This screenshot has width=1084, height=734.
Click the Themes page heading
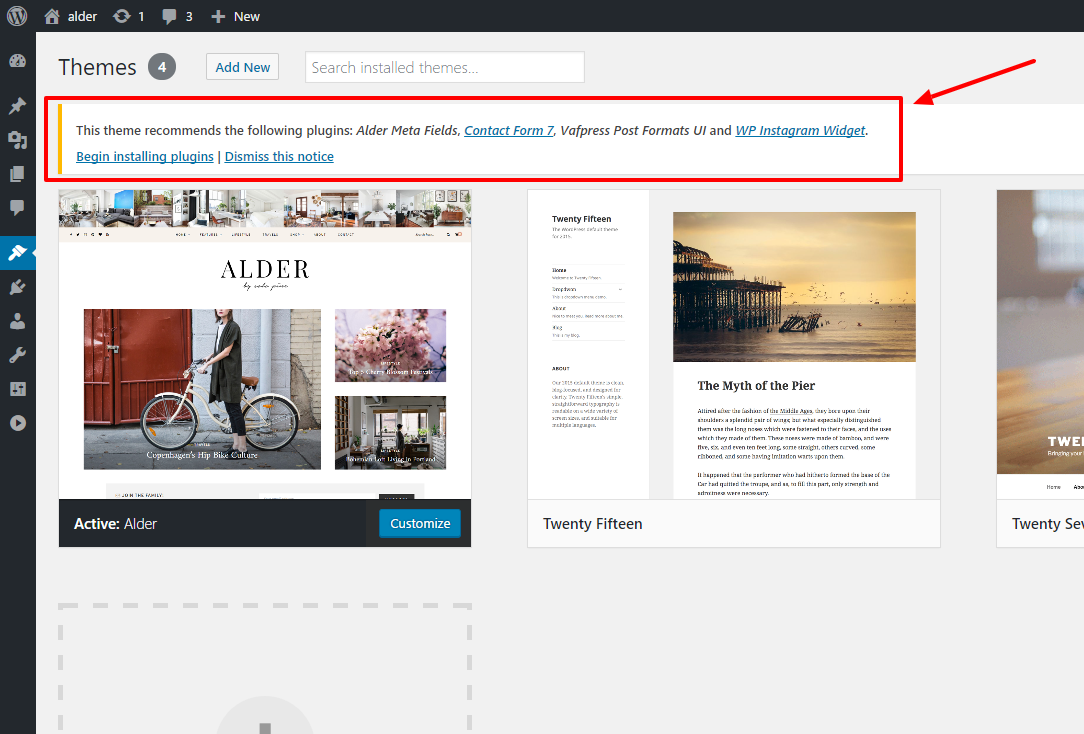tap(97, 67)
